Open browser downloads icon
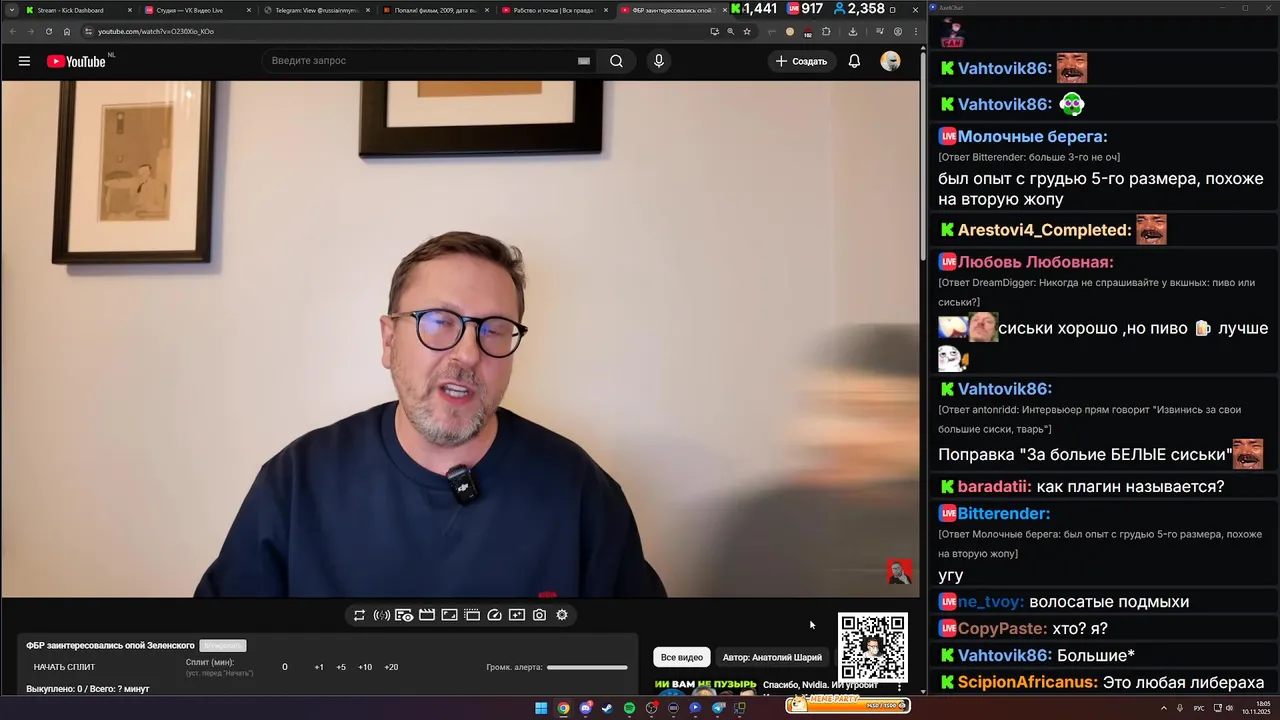The width and height of the screenshot is (1280, 720). tap(852, 31)
